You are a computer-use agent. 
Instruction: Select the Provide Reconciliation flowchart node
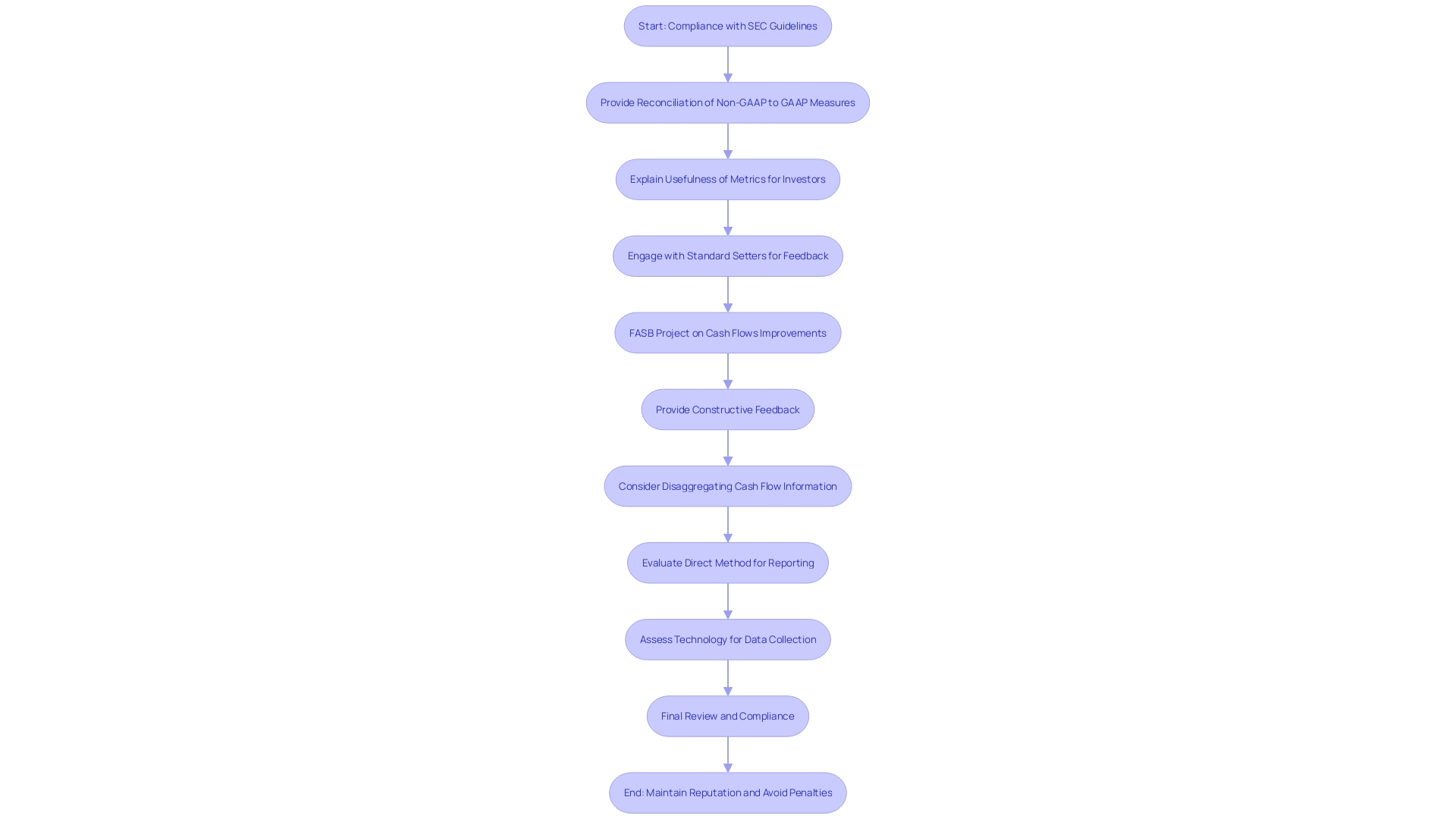(x=728, y=102)
